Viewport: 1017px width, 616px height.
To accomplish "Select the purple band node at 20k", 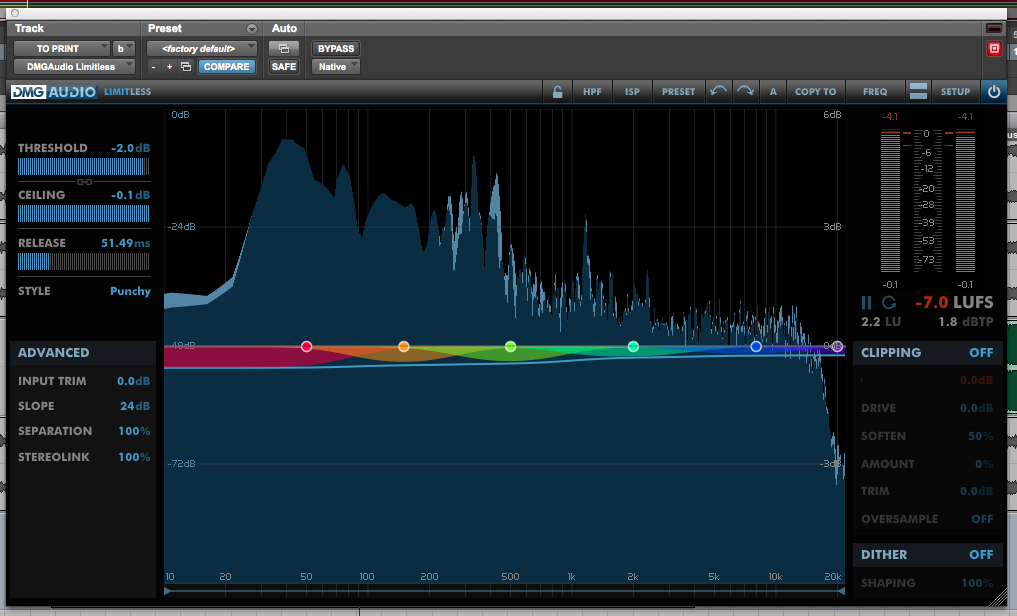I will pyautogui.click(x=837, y=346).
